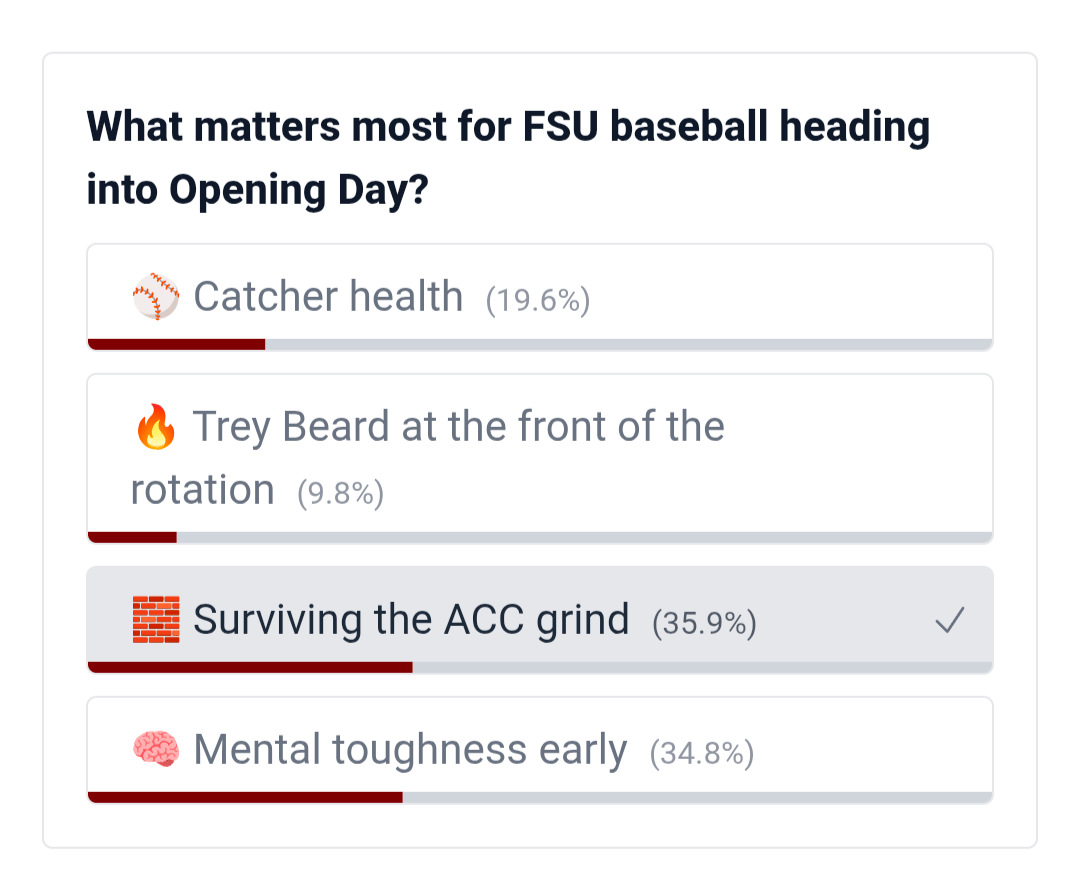The height and width of the screenshot is (893, 1080).
Task: Click the 9.8% percentage label
Action: pyautogui.click(x=340, y=493)
